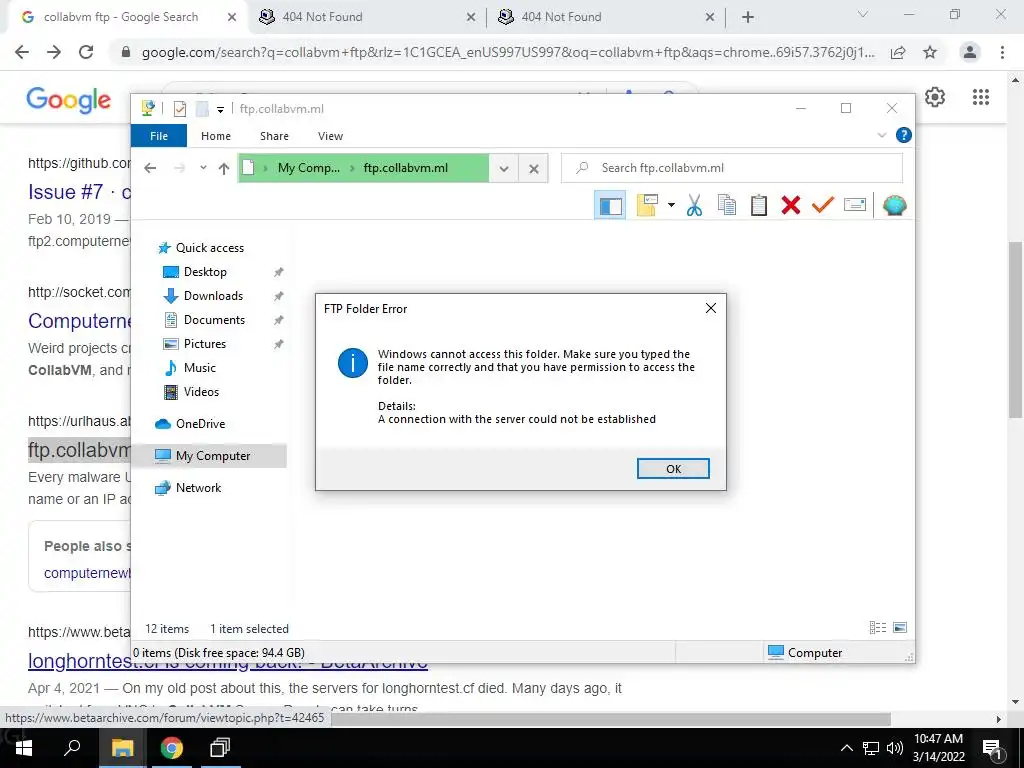The image size is (1024, 768).
Task: Click the properties checkbox icon in title bar
Action: [180, 109]
